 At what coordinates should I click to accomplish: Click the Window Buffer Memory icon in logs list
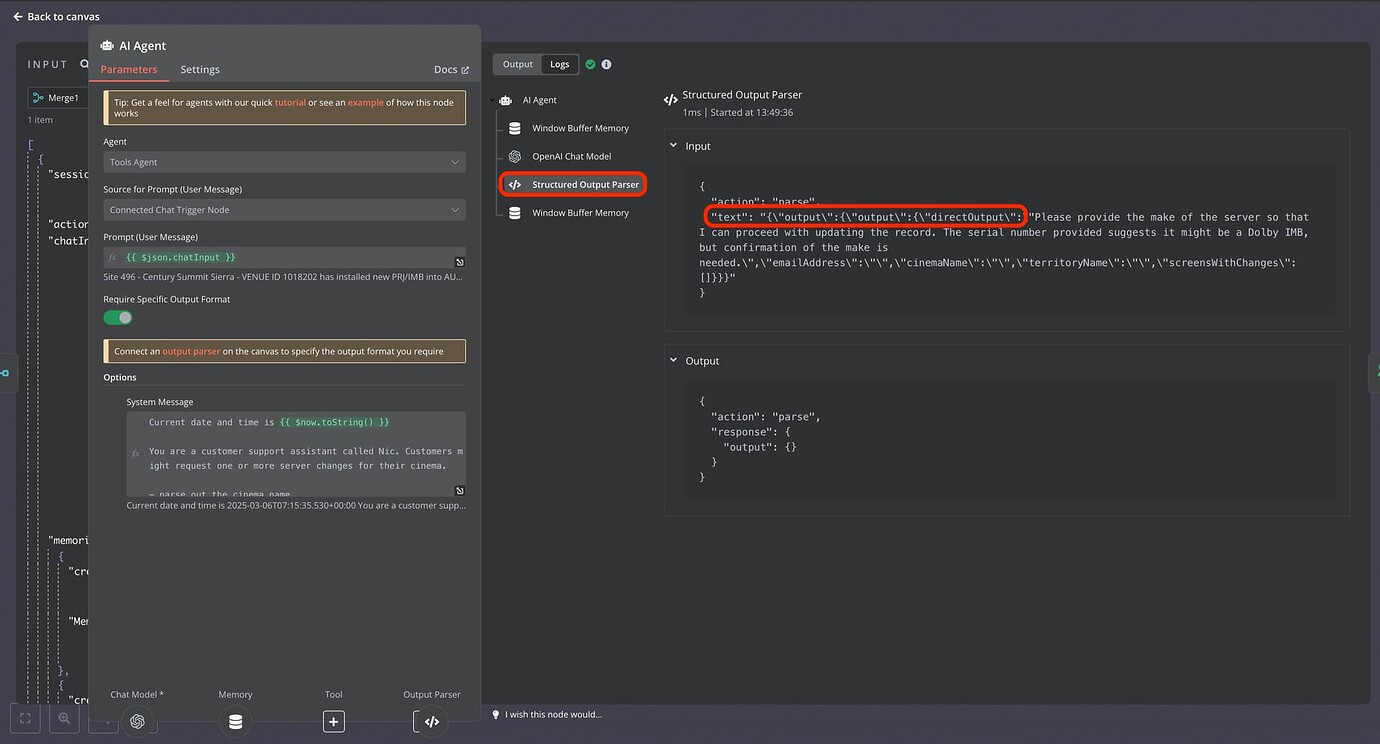[x=514, y=128]
